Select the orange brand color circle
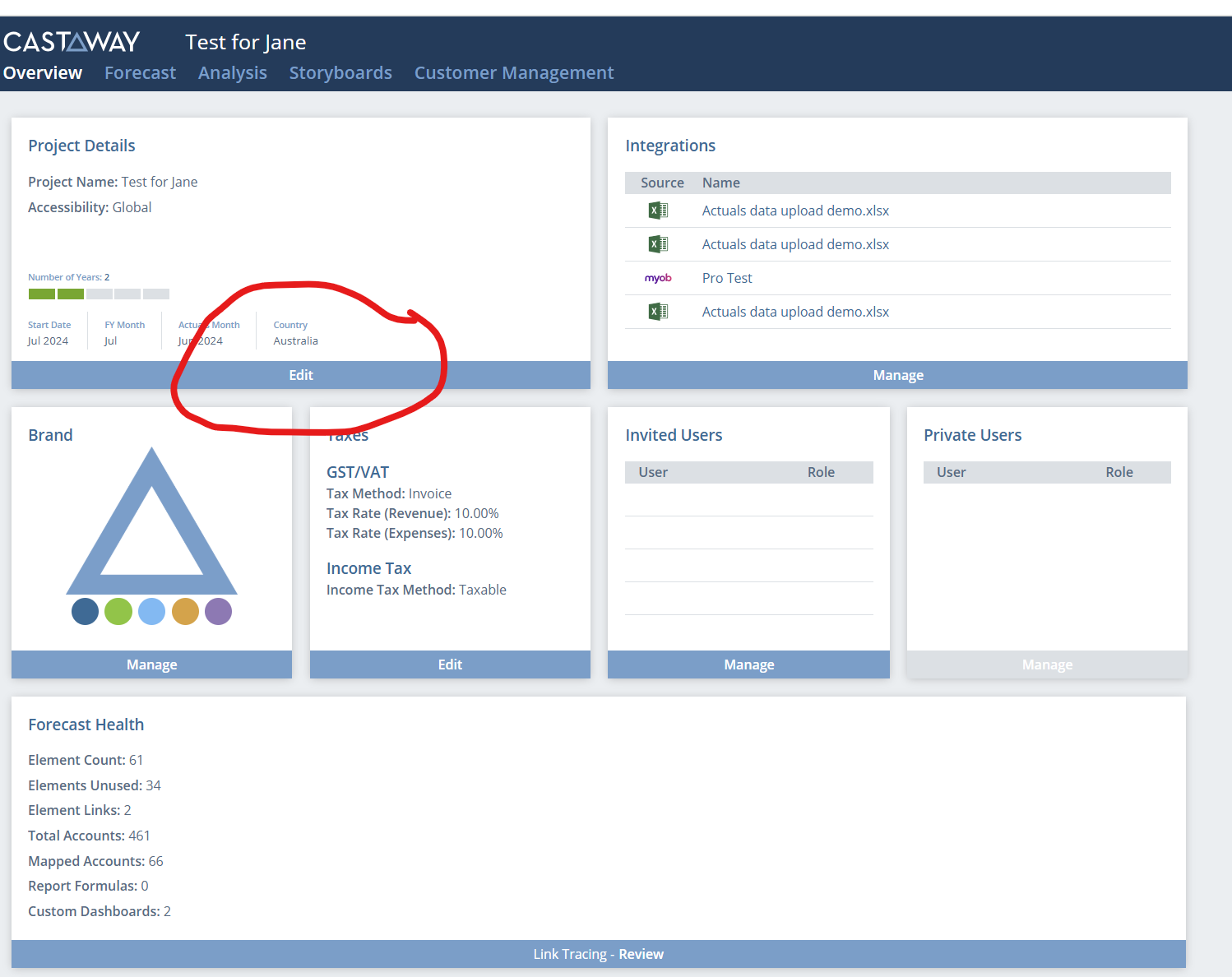 [185, 612]
